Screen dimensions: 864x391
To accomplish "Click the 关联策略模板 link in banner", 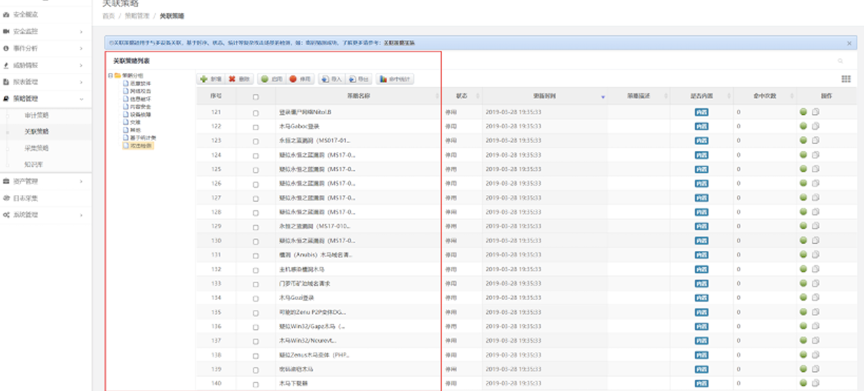I will [x=399, y=42].
